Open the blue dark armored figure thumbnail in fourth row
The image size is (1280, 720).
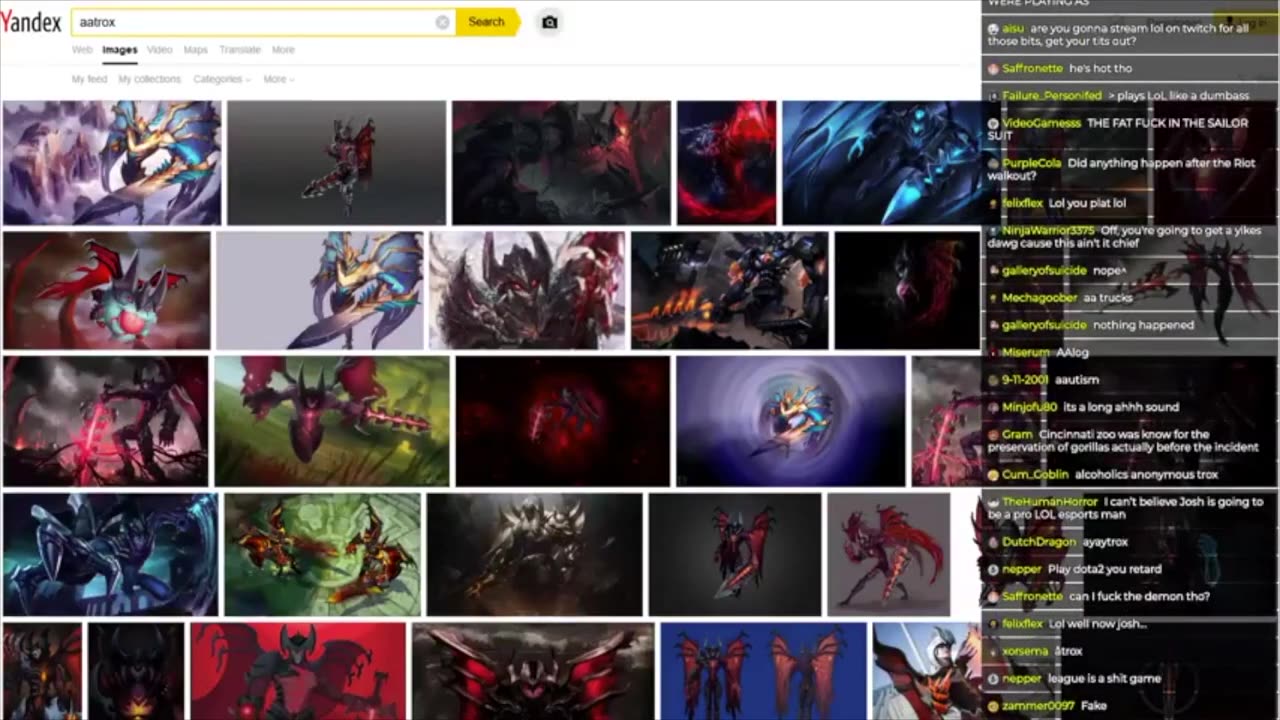pos(110,554)
